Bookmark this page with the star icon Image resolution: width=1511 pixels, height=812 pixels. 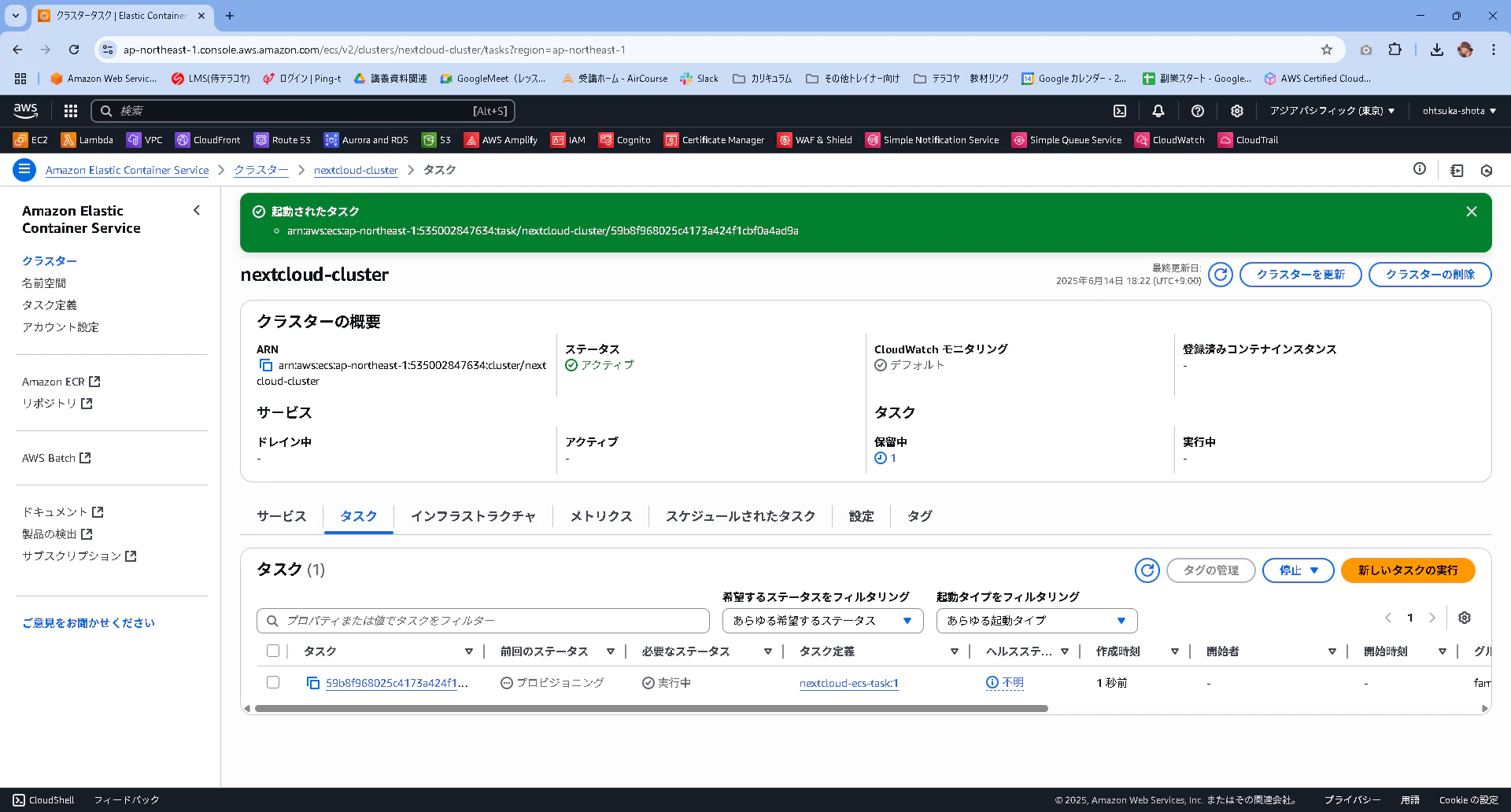(1327, 50)
